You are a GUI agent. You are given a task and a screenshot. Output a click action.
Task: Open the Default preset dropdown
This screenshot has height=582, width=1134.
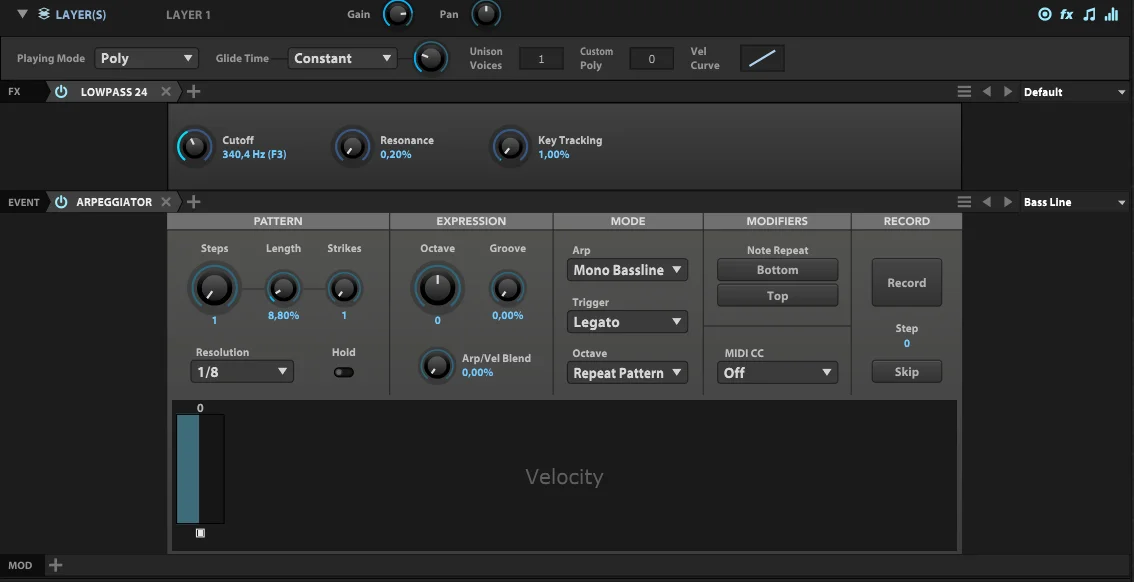tap(1075, 92)
